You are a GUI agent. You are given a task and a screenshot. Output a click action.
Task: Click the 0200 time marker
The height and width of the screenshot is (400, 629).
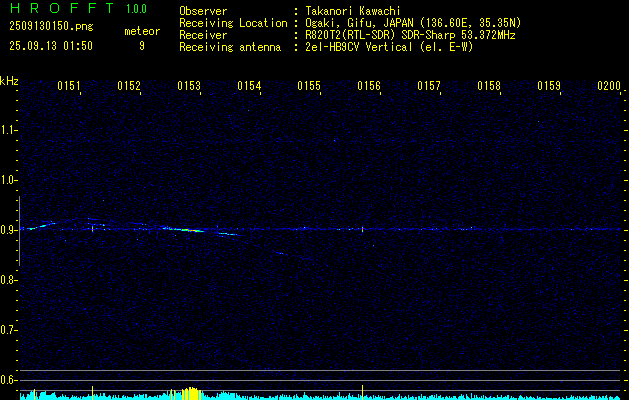click(x=608, y=86)
